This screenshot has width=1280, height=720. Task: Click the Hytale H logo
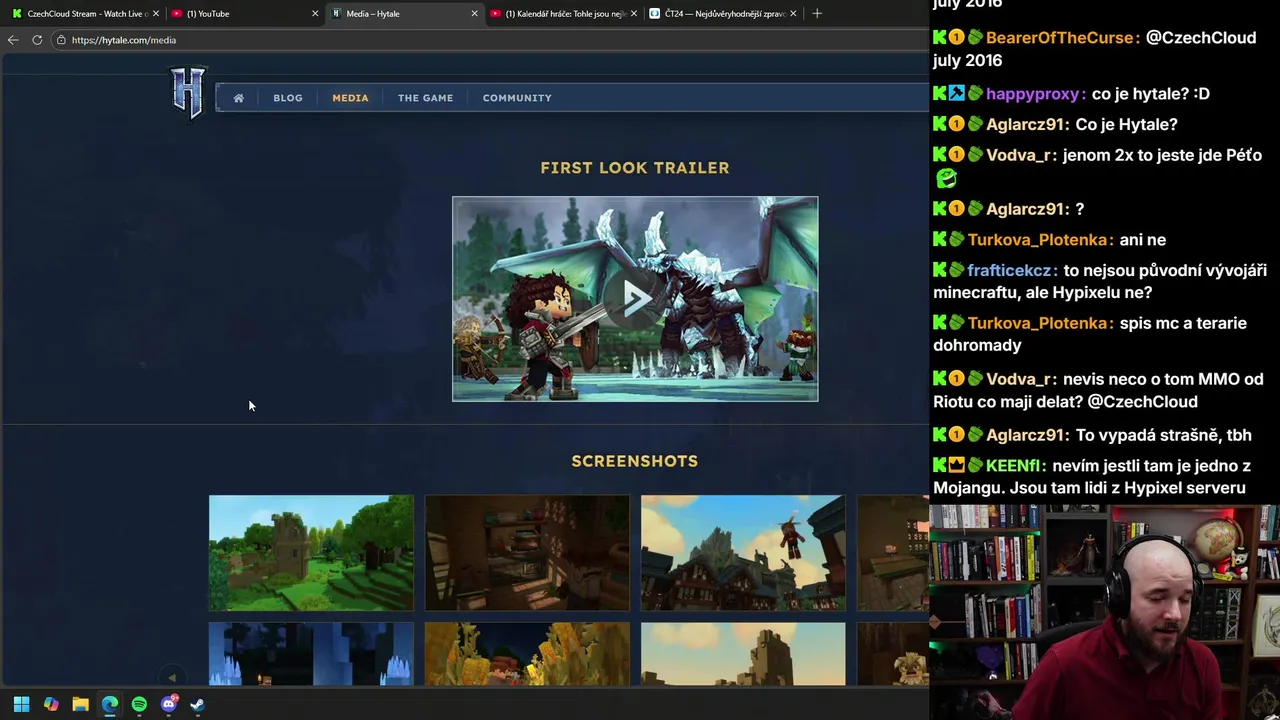[x=188, y=93]
